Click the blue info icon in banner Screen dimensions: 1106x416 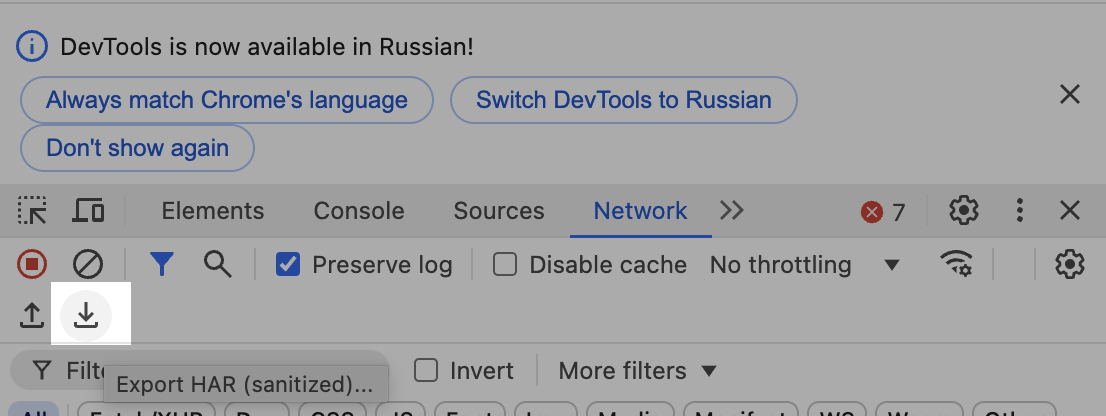[32, 47]
